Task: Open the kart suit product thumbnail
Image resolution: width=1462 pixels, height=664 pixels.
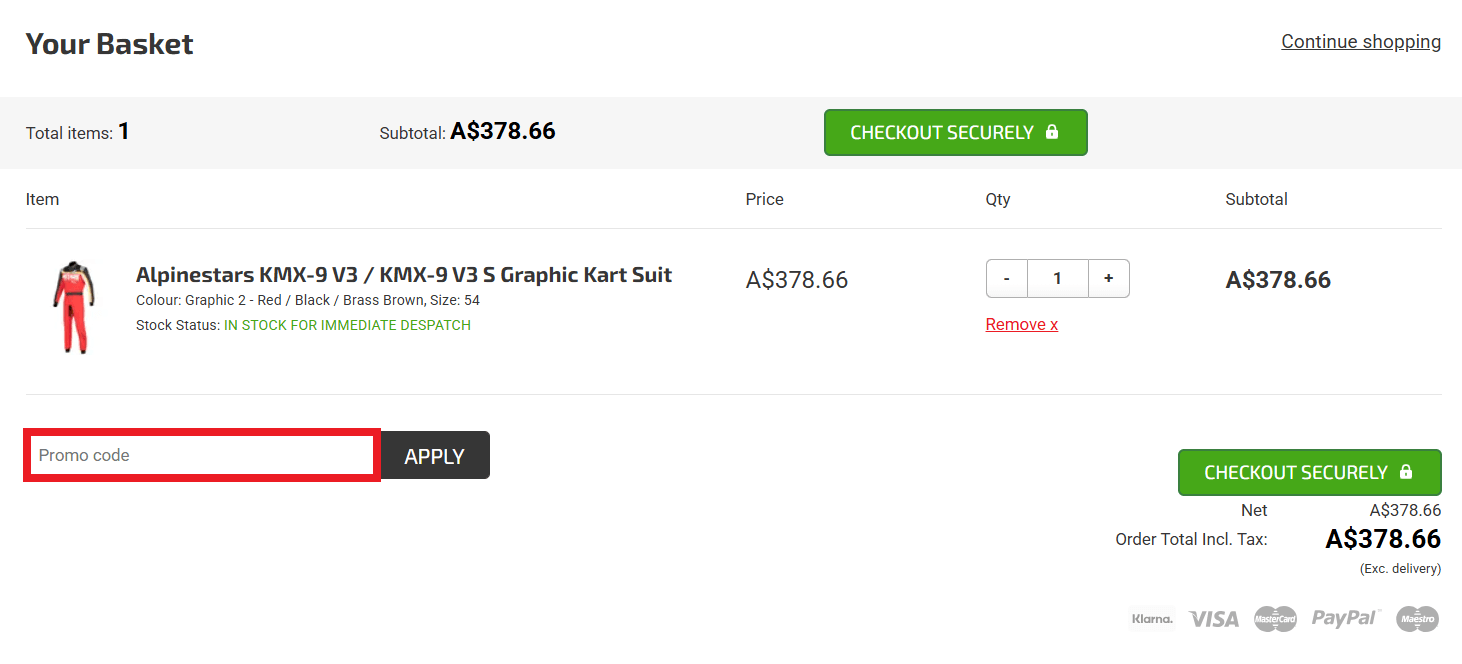Action: point(76,307)
